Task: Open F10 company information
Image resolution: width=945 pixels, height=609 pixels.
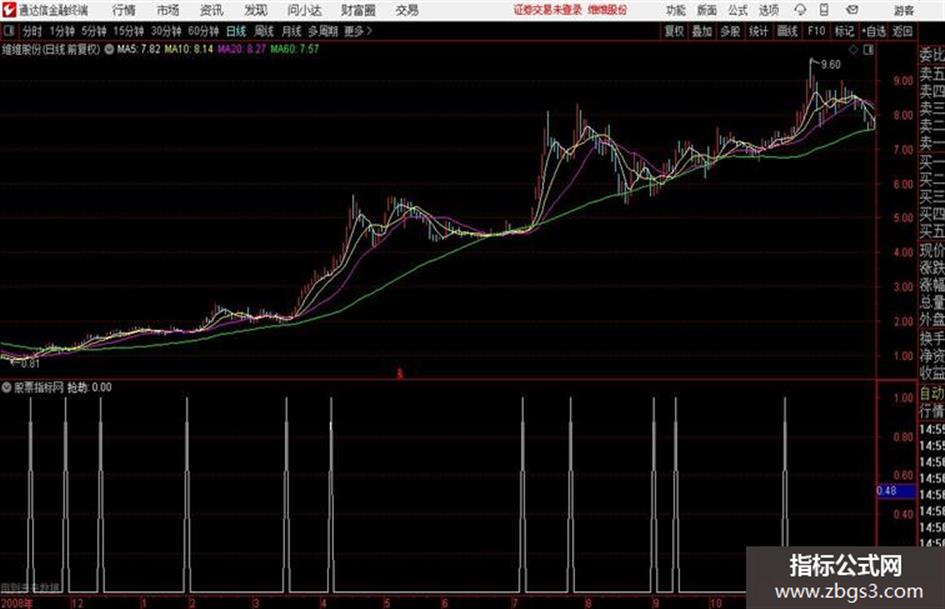Action: click(816, 31)
